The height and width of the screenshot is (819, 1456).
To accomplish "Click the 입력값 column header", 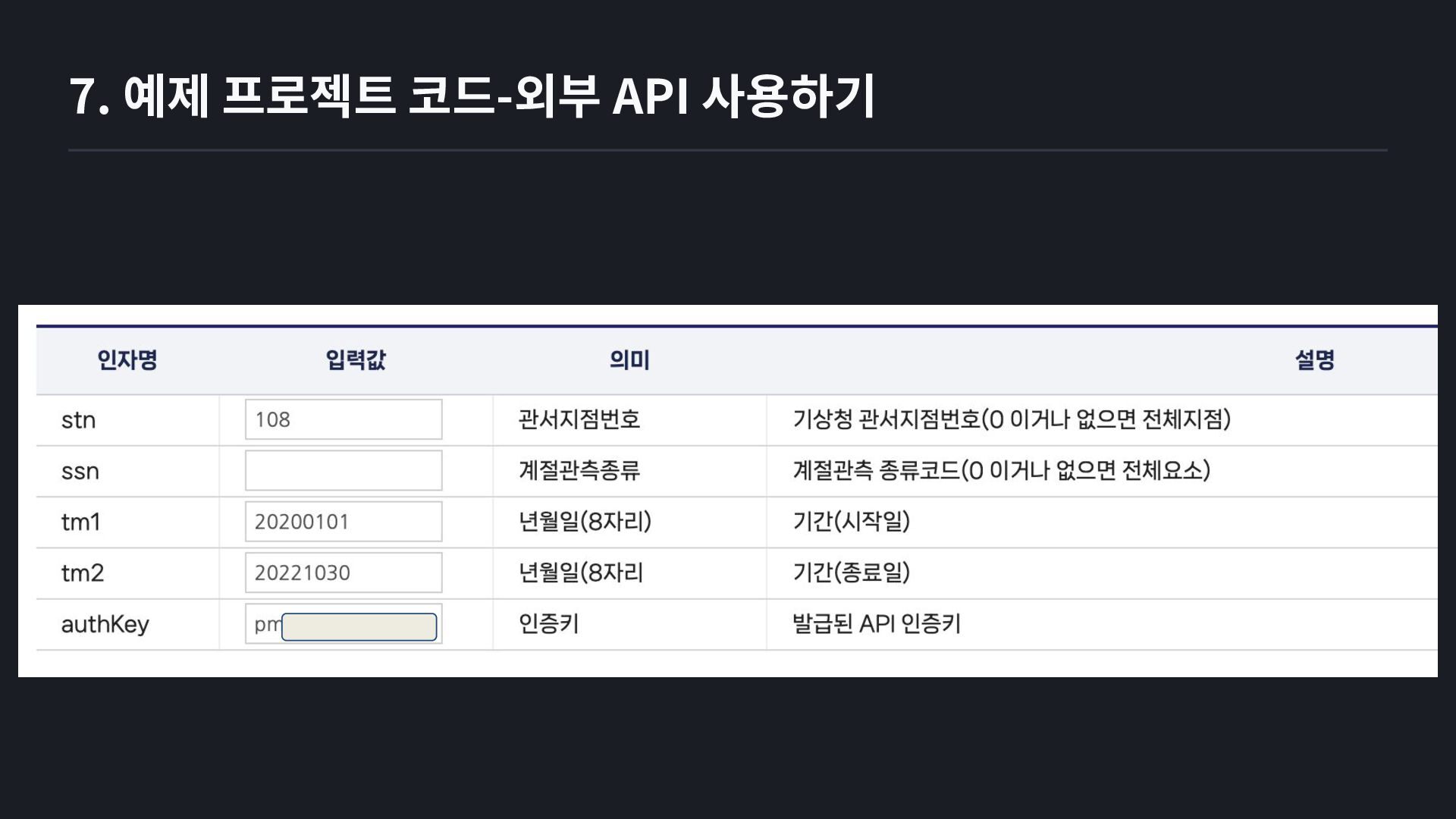I will 356,359.
